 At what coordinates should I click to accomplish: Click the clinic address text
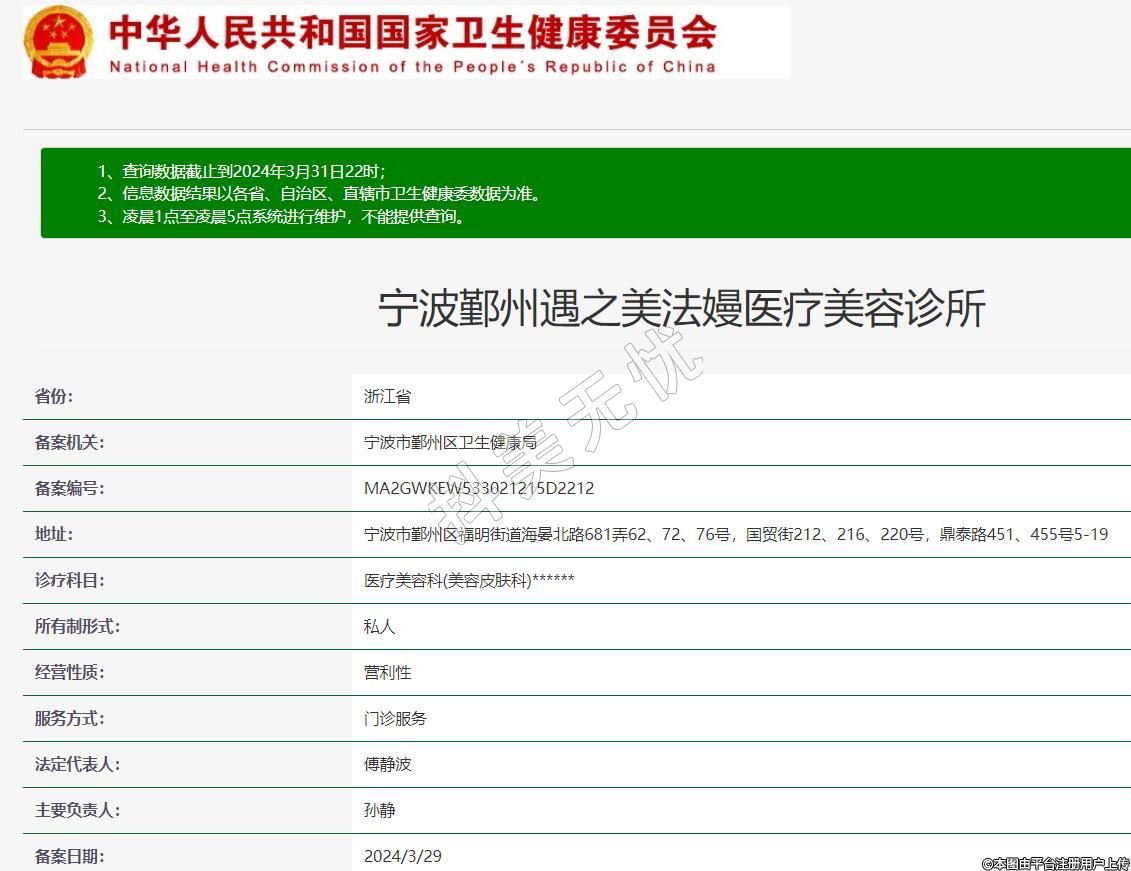(735, 535)
